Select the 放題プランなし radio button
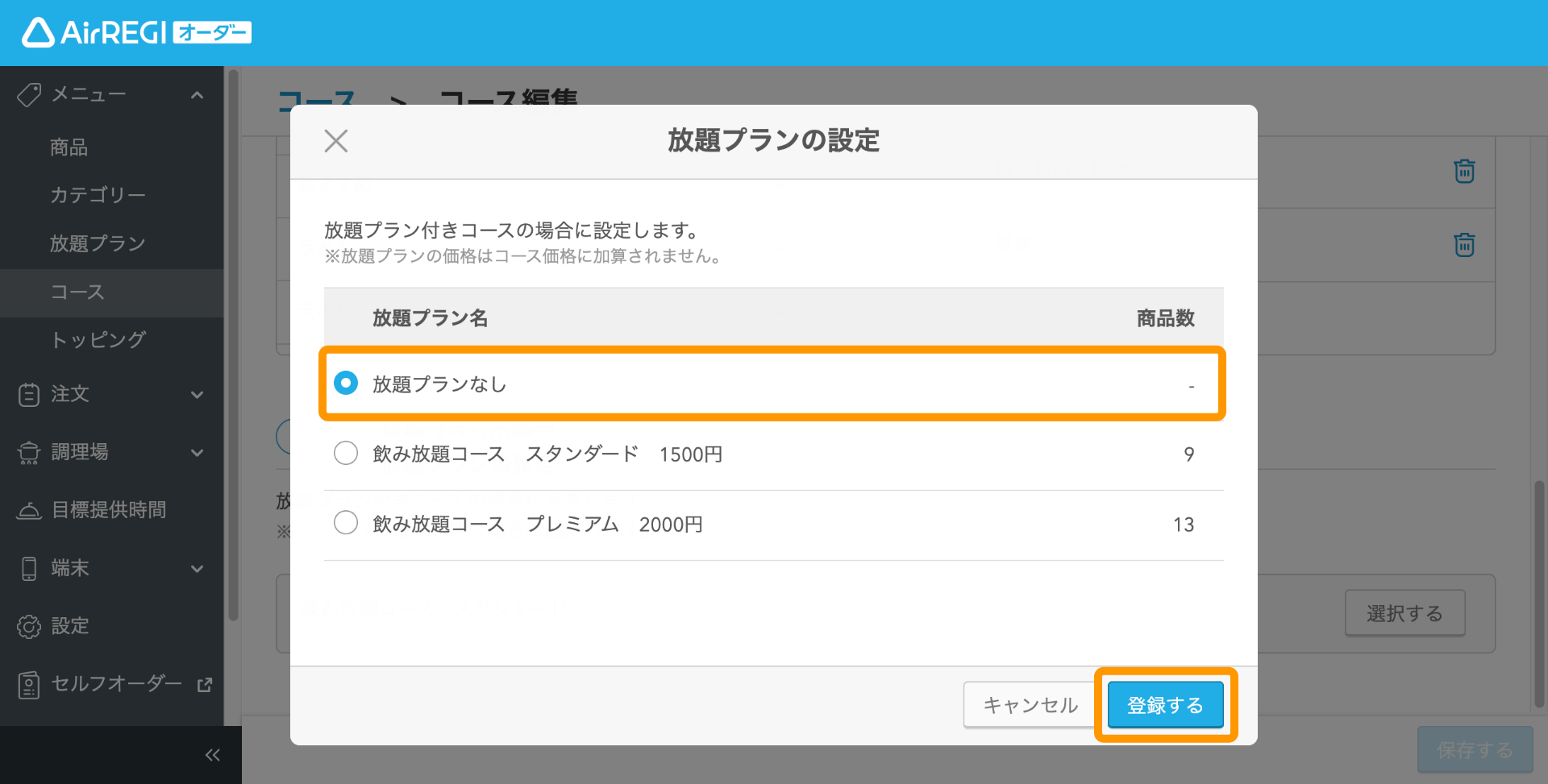1548x784 pixels. (346, 384)
